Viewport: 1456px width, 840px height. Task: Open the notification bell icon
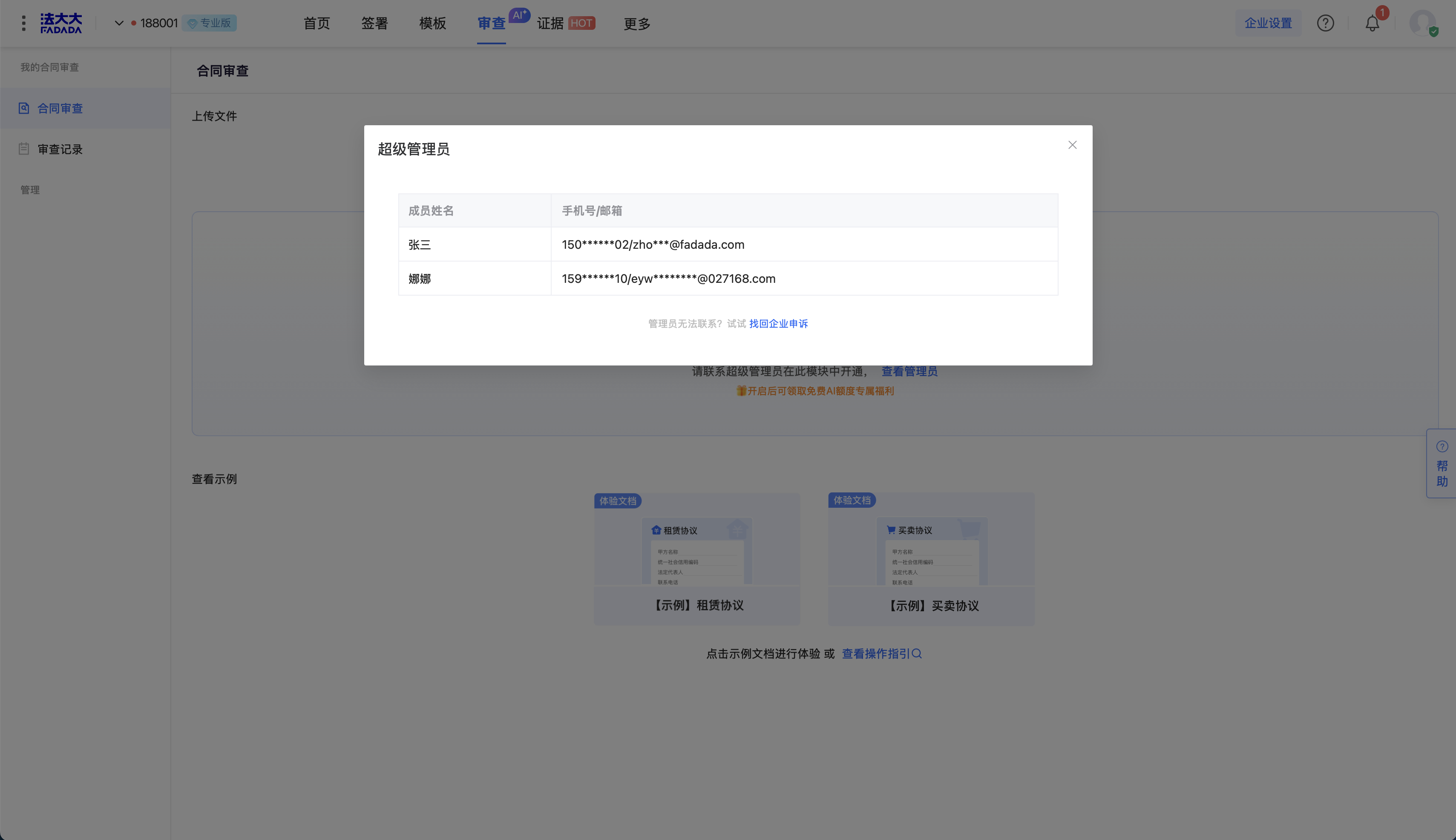click(1372, 24)
